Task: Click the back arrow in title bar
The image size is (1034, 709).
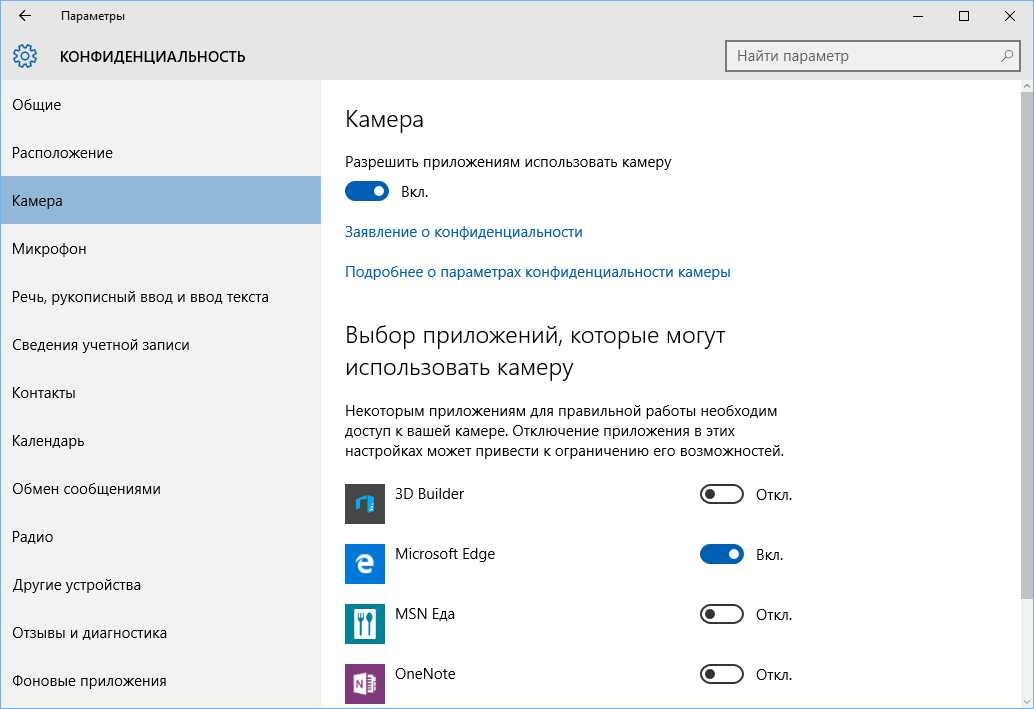Action: coord(25,16)
